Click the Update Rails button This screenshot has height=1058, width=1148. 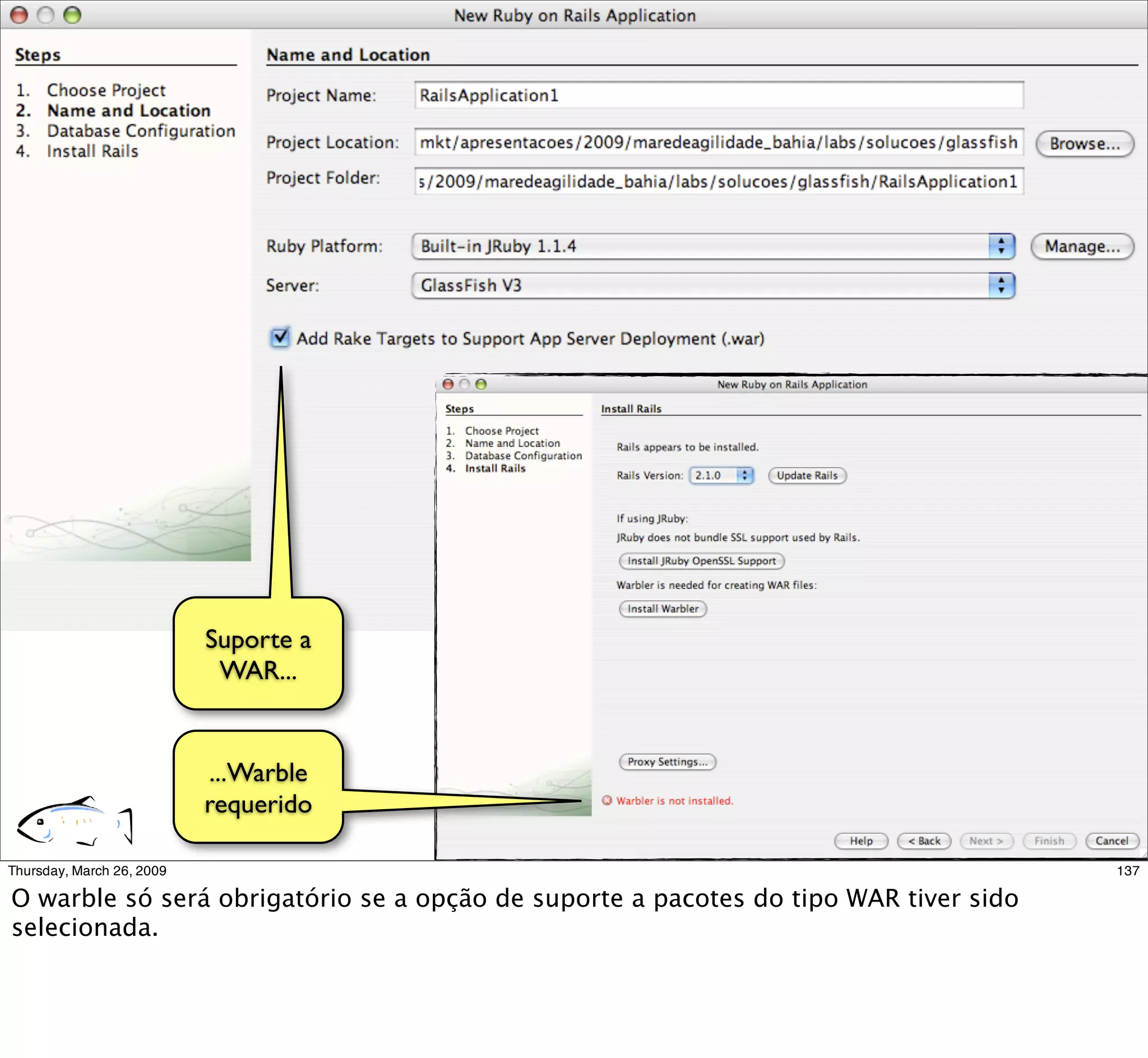pos(806,475)
